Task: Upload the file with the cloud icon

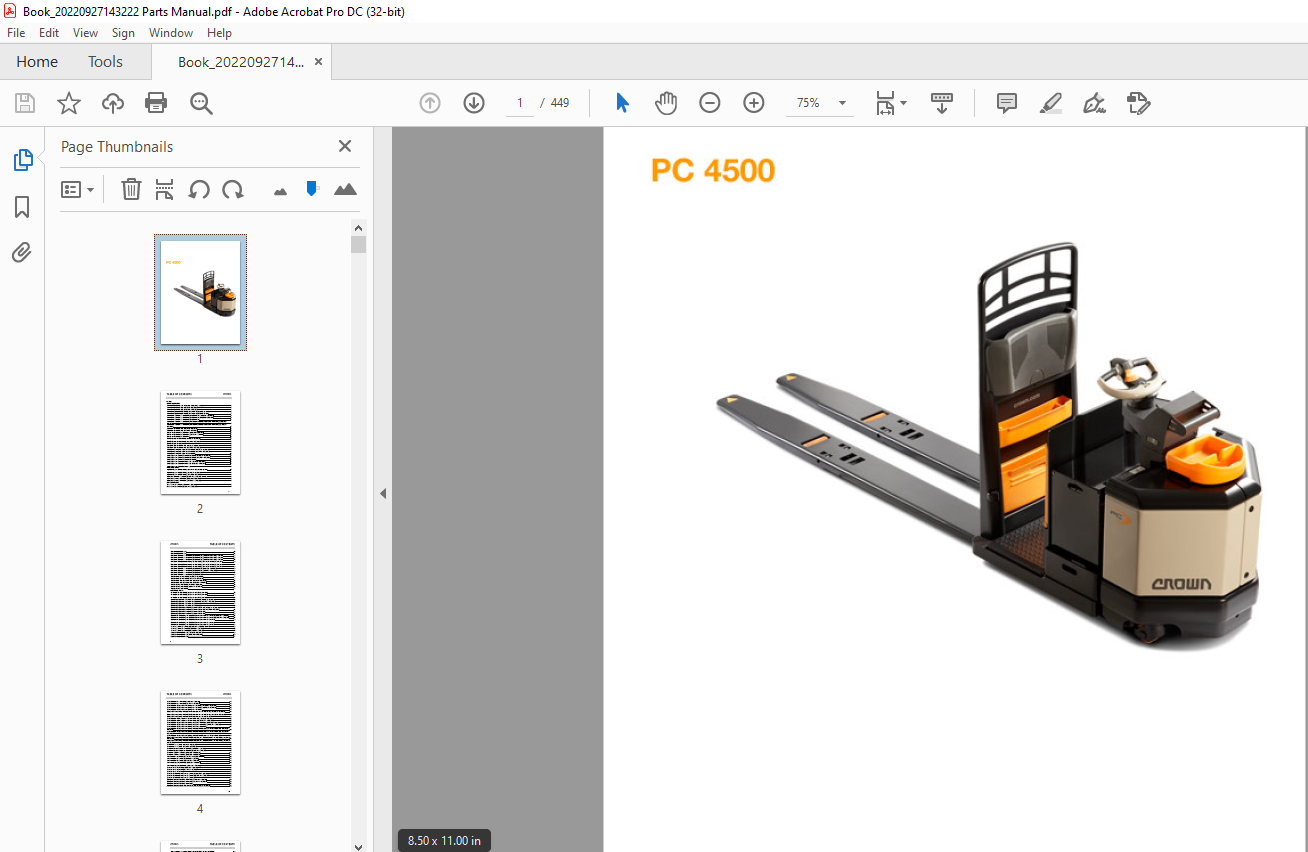Action: 113,103
